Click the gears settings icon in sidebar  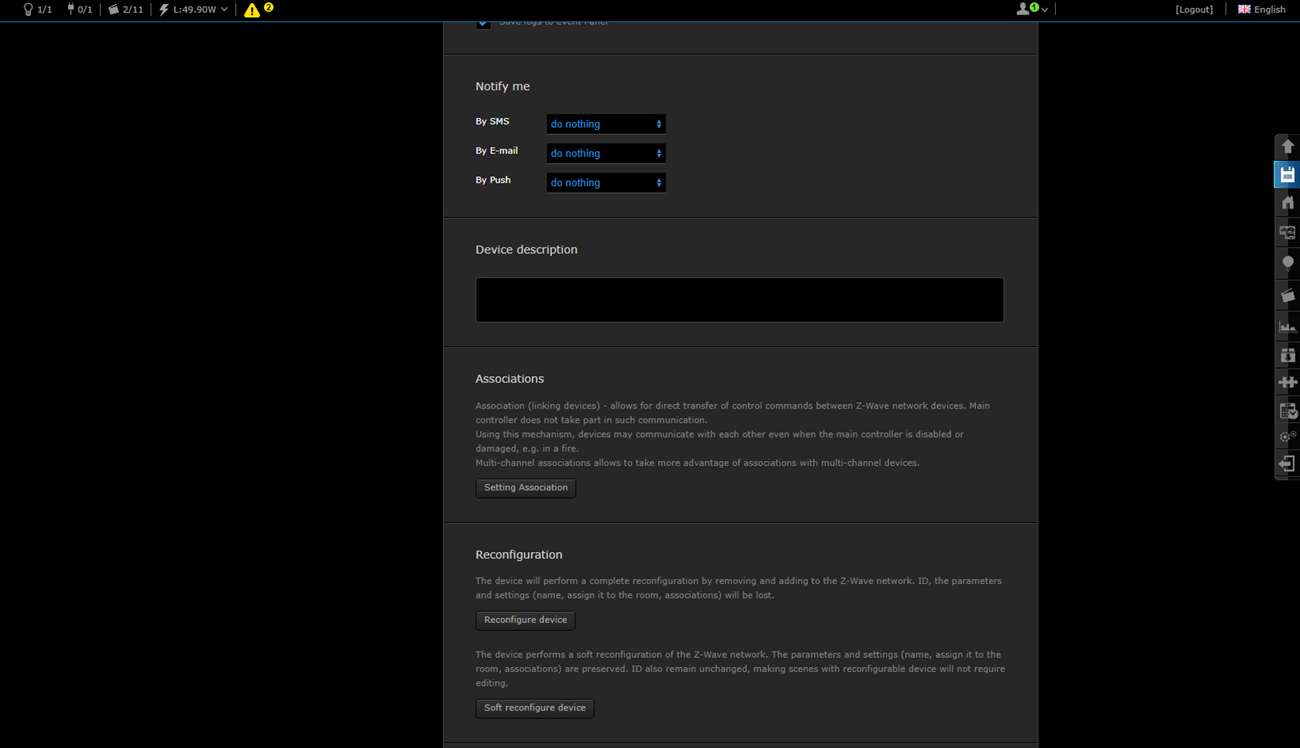(1287, 437)
